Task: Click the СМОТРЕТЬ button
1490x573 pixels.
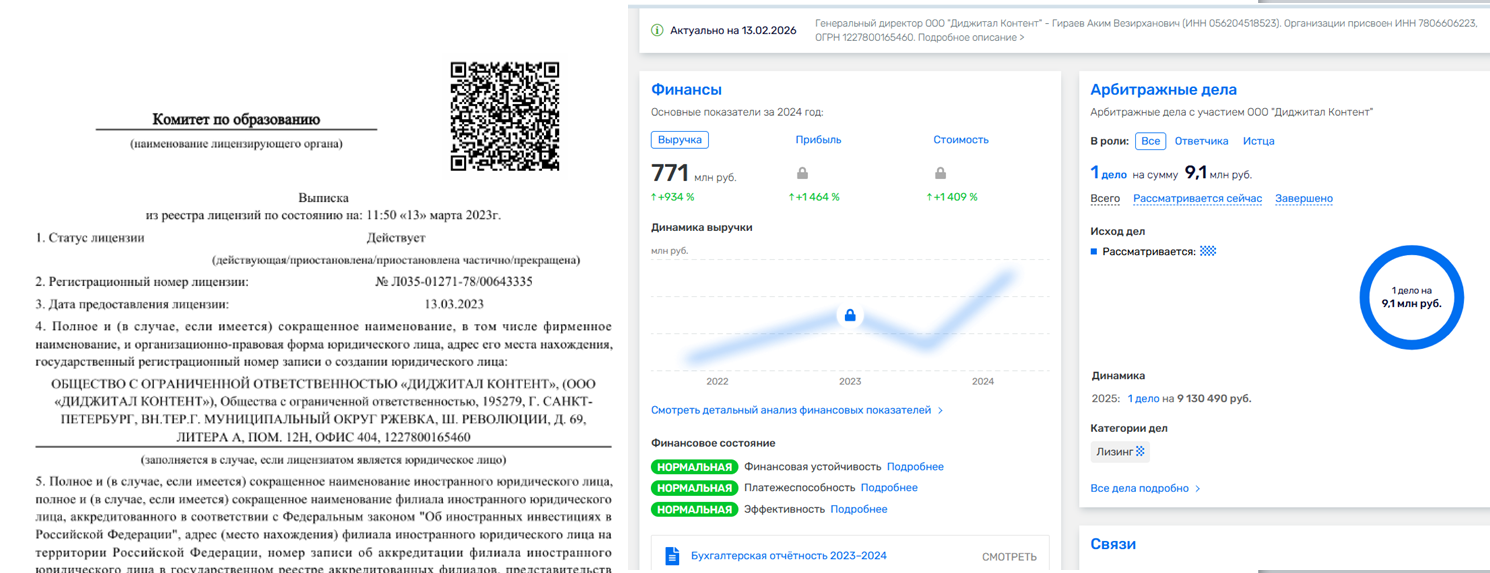Action: [1009, 557]
